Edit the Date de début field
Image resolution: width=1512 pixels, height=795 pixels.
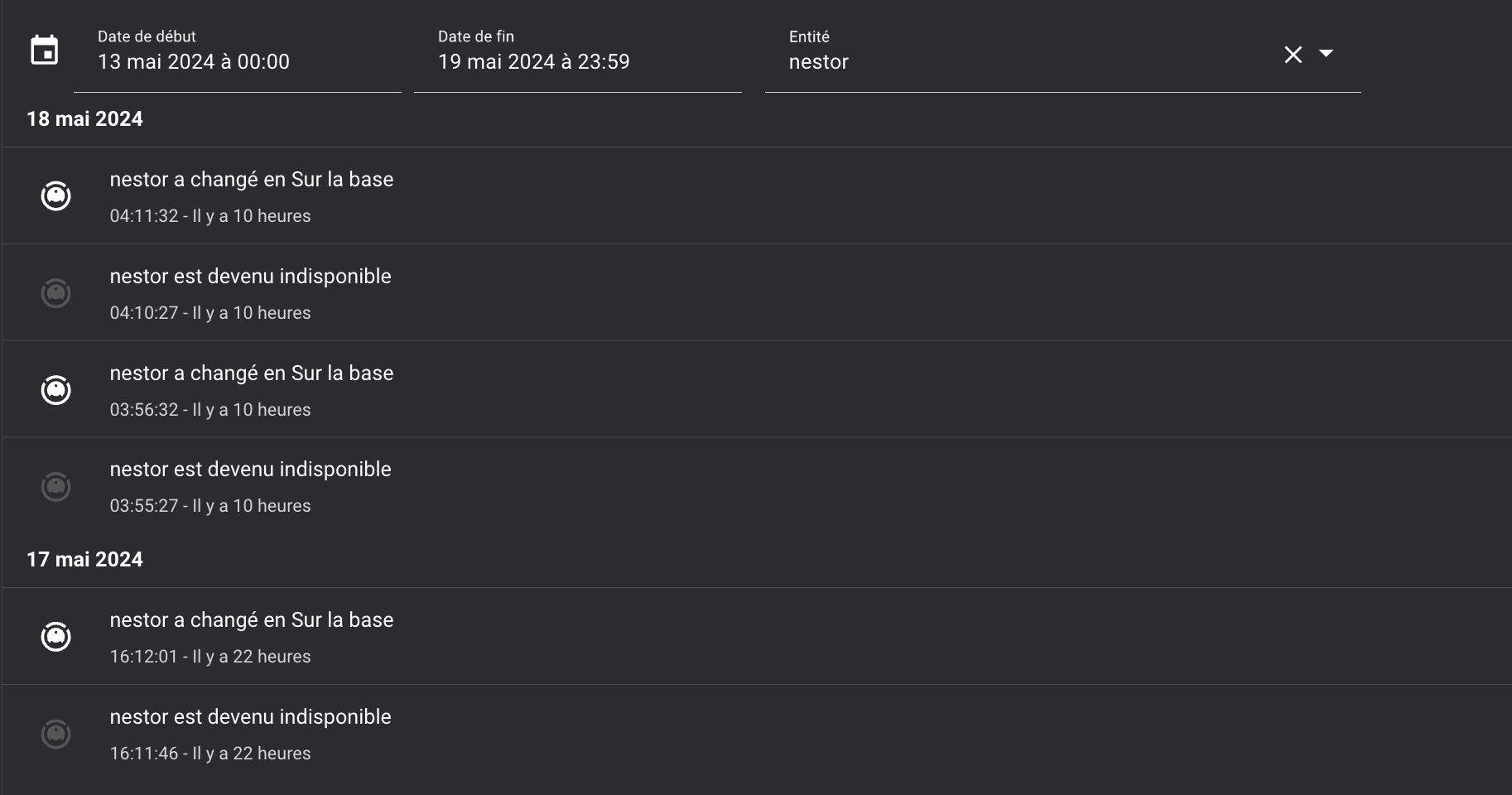(237, 61)
